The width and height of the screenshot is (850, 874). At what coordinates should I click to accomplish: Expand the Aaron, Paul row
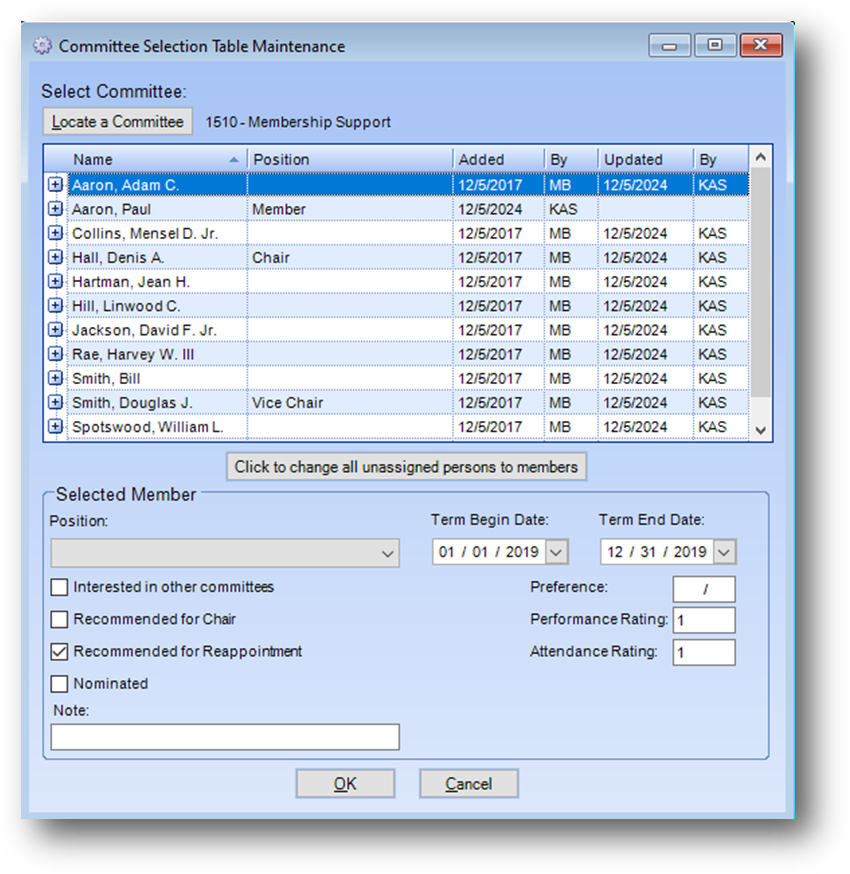tap(55, 208)
